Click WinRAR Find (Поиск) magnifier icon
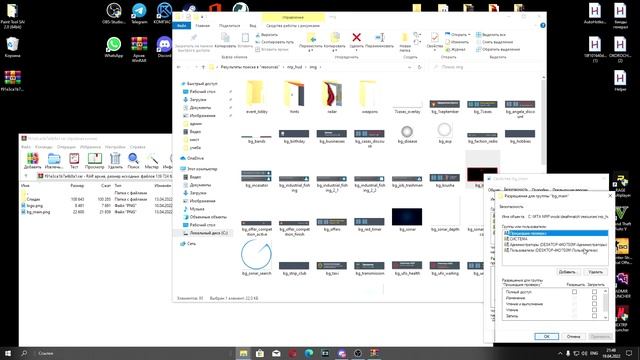The height and width of the screenshot is (360, 640). click(x=133, y=158)
